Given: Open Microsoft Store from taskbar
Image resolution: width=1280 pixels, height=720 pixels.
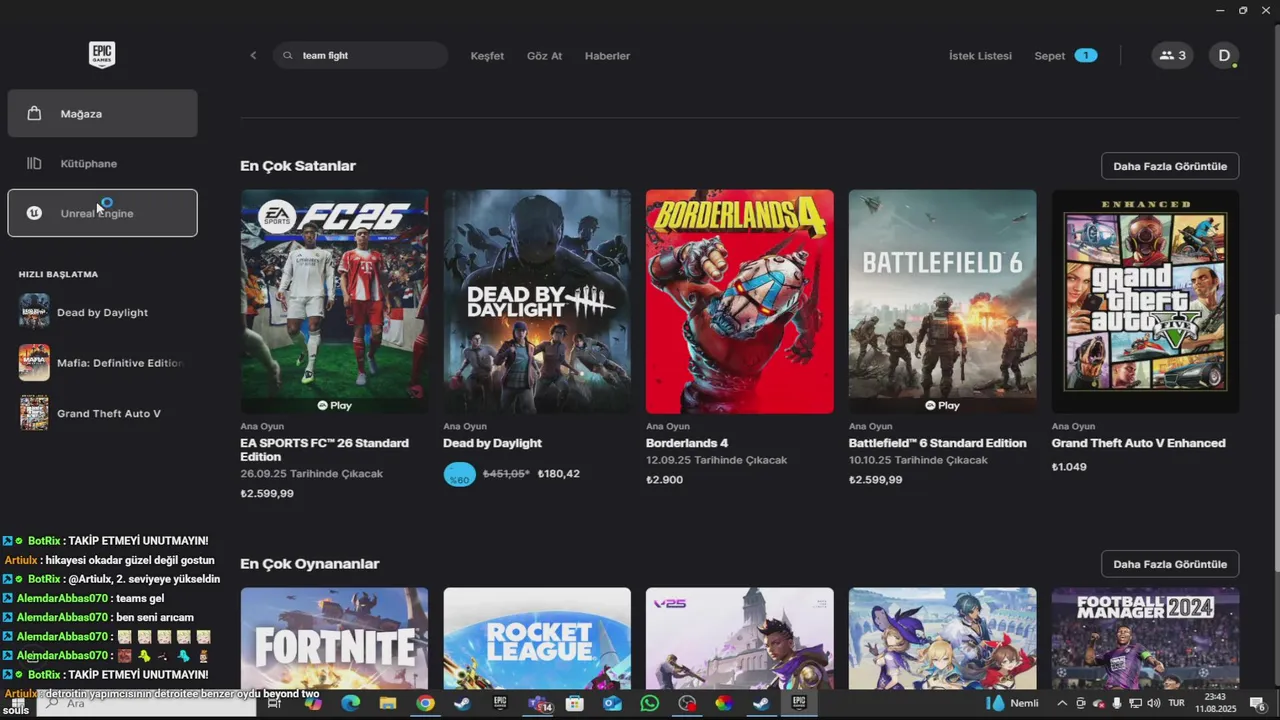Looking at the screenshot, I should tap(575, 703).
